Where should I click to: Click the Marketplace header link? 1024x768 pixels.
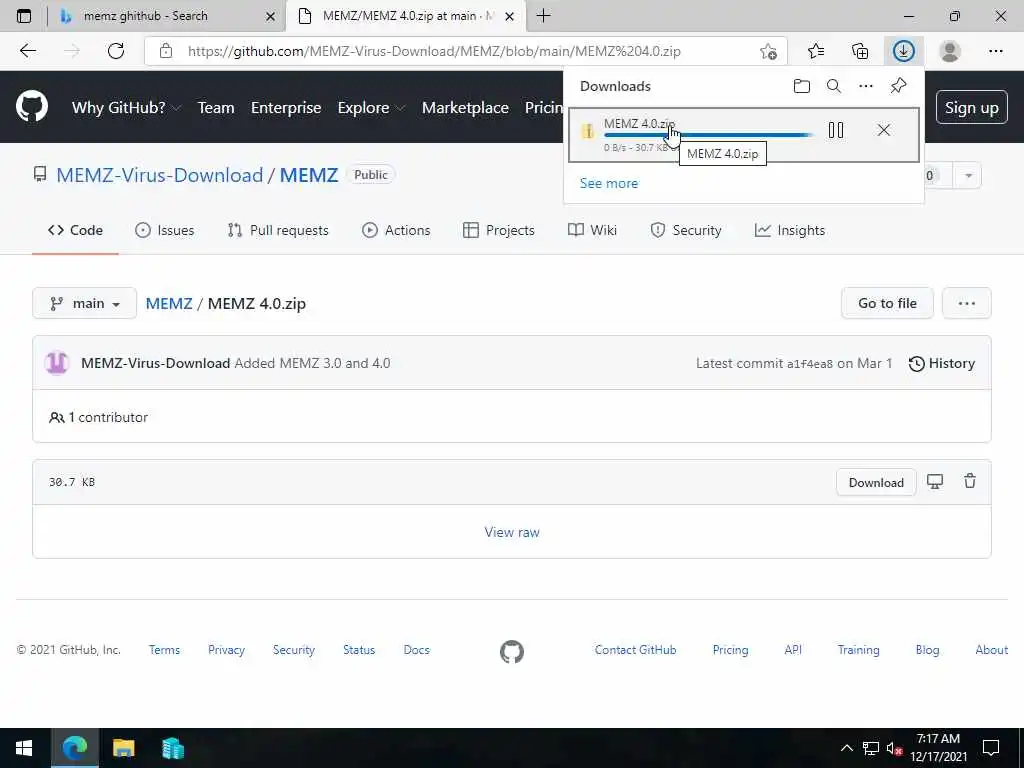point(465,108)
